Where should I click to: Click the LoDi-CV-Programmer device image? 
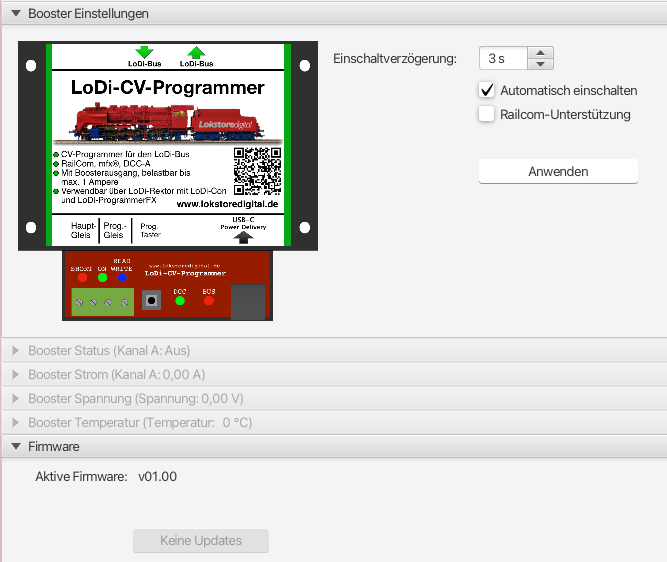click(x=168, y=181)
